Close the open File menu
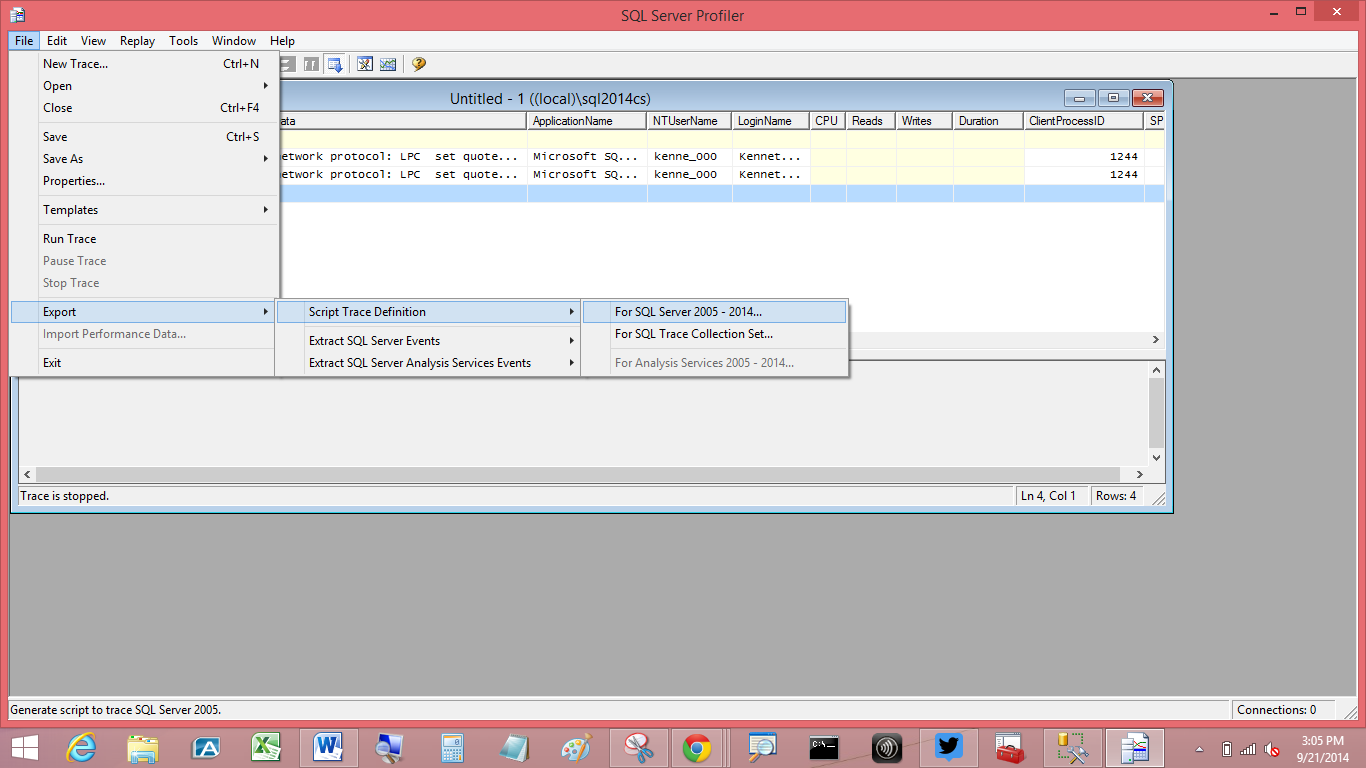1366x768 pixels. point(25,41)
